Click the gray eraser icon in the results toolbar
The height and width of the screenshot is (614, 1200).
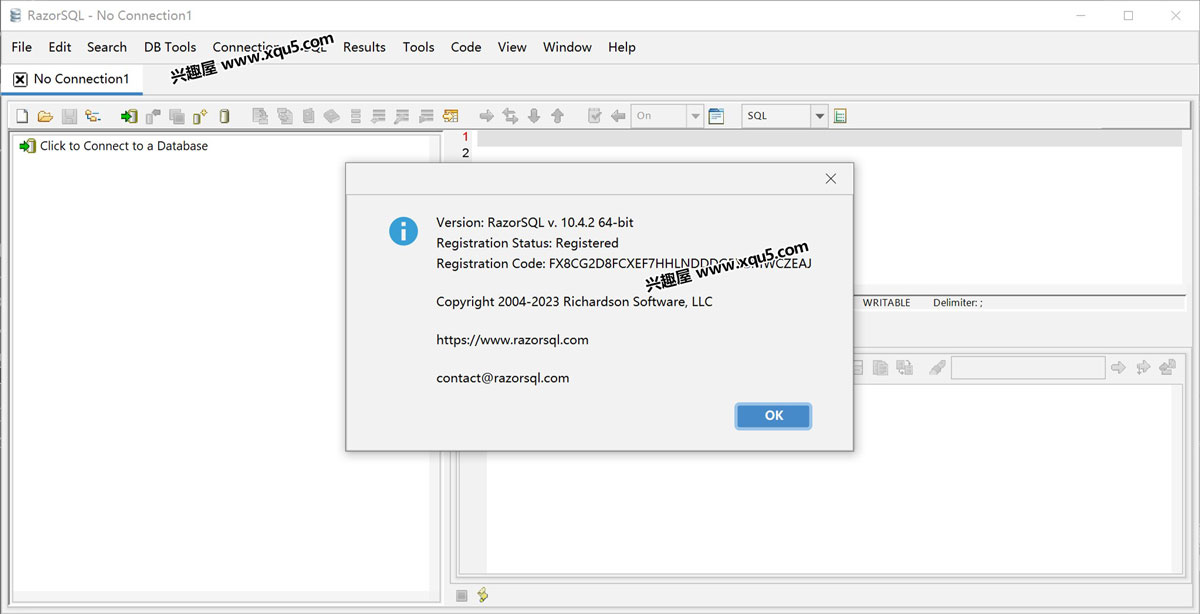[937, 368]
